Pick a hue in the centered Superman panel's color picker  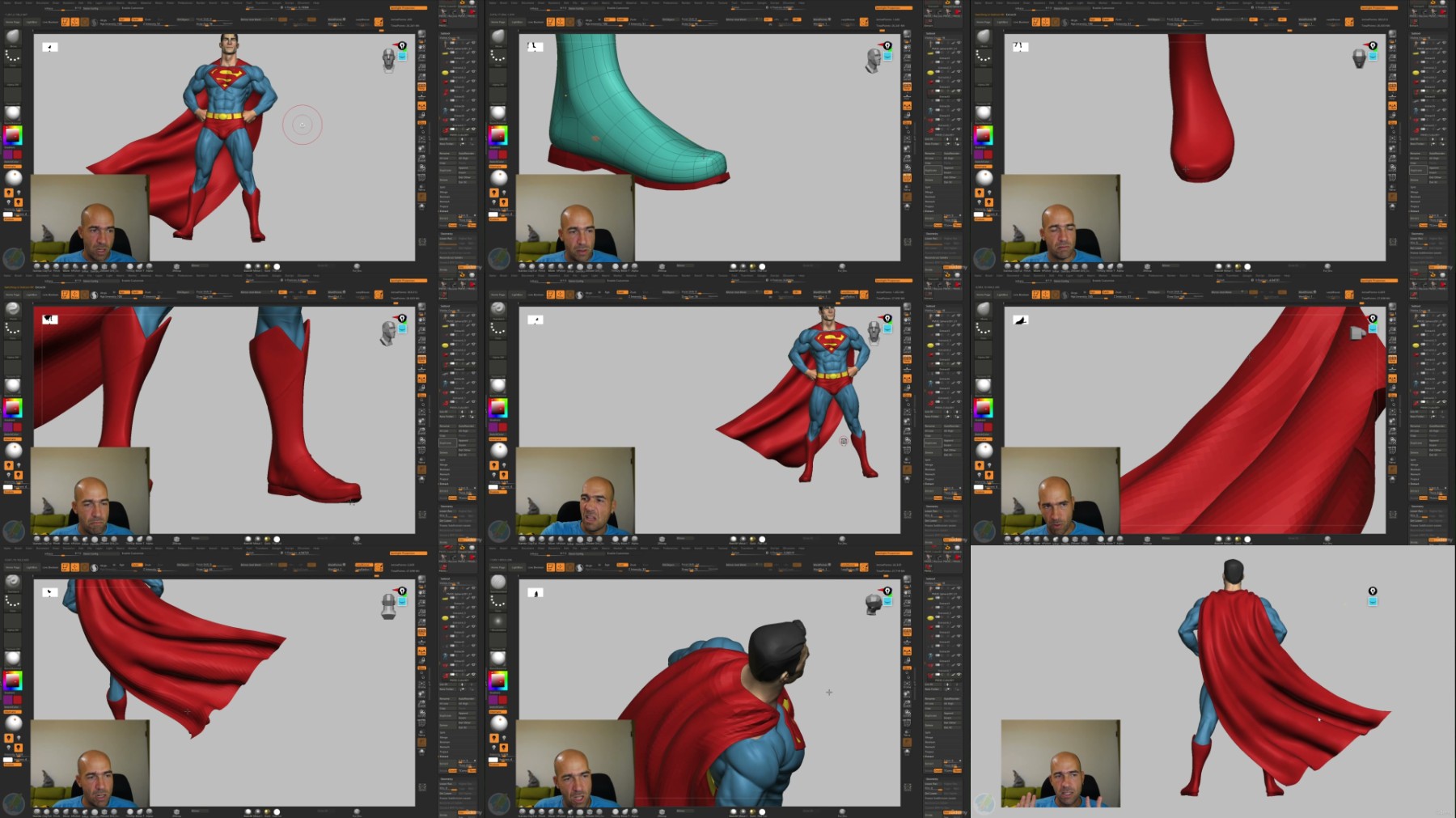pos(13,136)
